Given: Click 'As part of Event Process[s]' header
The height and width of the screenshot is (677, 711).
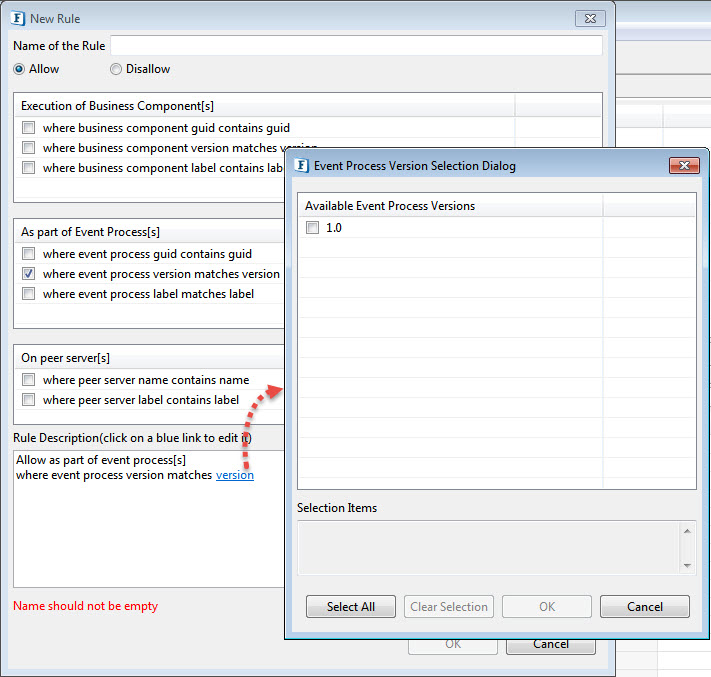Looking at the screenshot, I should point(150,232).
